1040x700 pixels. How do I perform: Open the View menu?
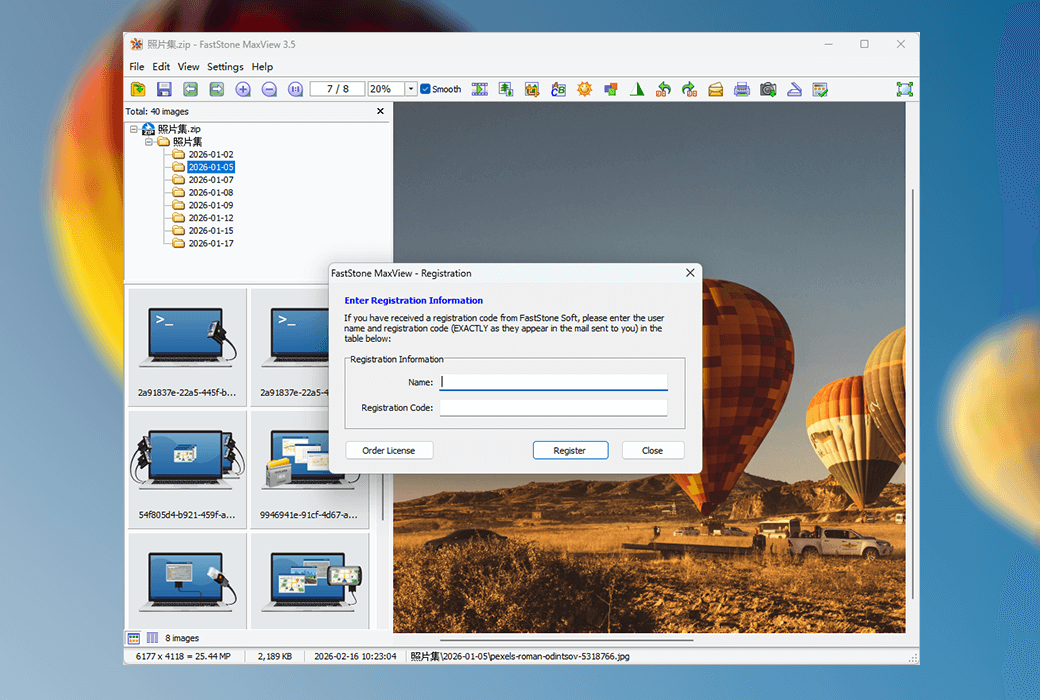[x=188, y=67]
